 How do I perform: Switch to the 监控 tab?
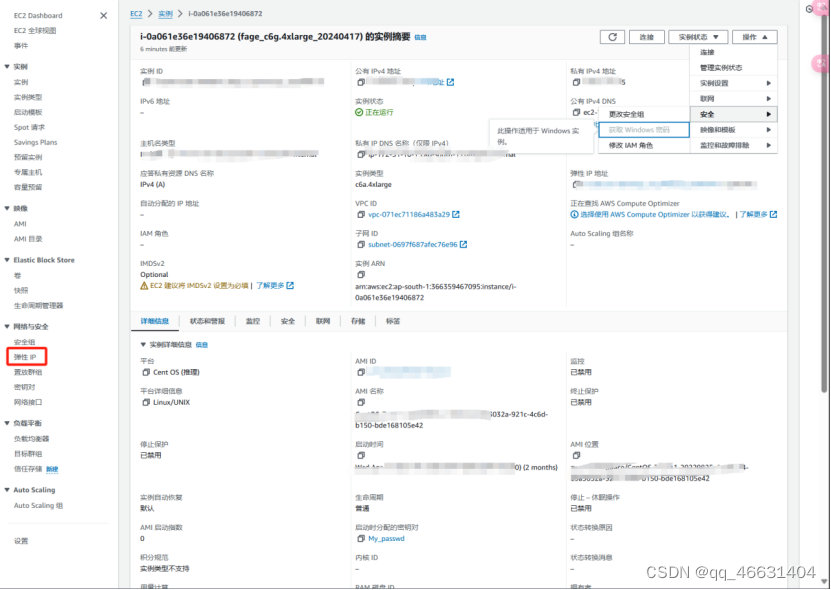pyautogui.click(x=253, y=321)
